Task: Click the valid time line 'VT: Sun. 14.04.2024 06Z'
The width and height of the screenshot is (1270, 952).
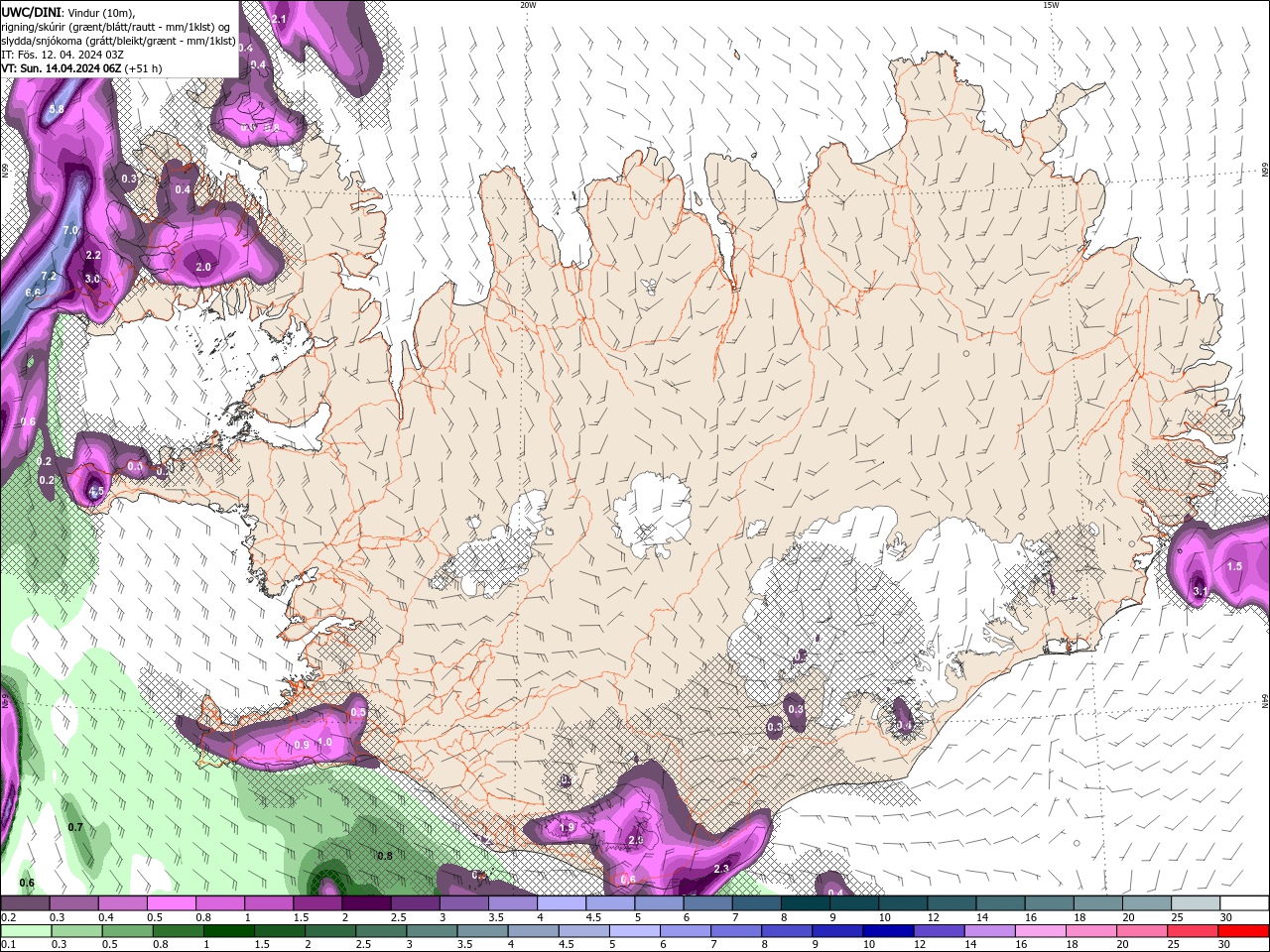Action: coord(61,68)
